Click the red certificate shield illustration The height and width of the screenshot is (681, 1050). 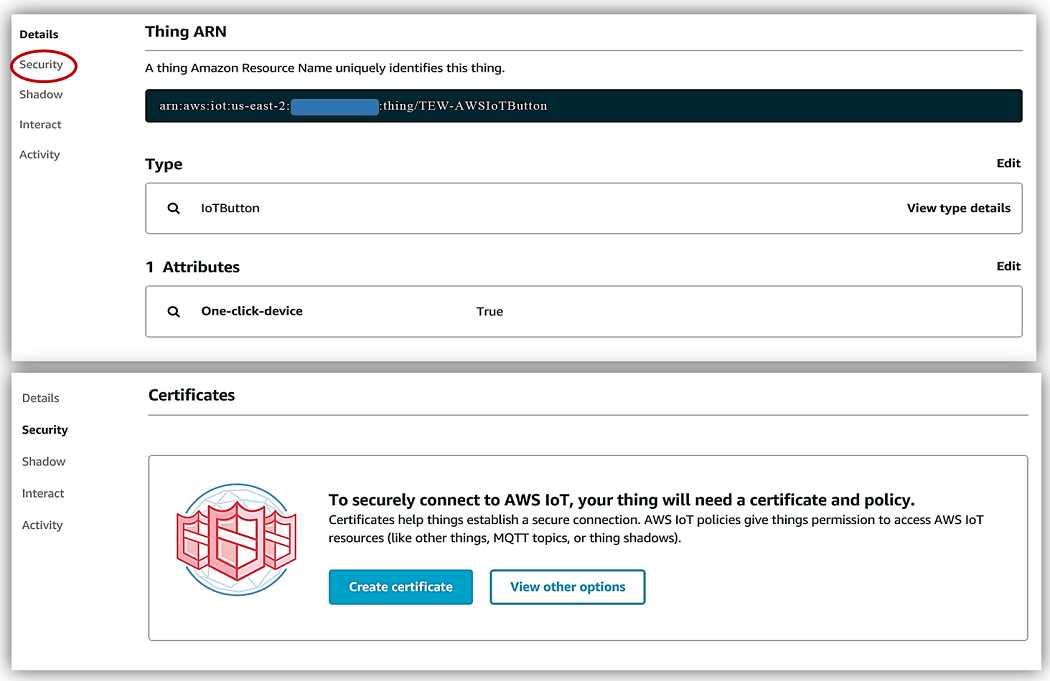click(237, 540)
